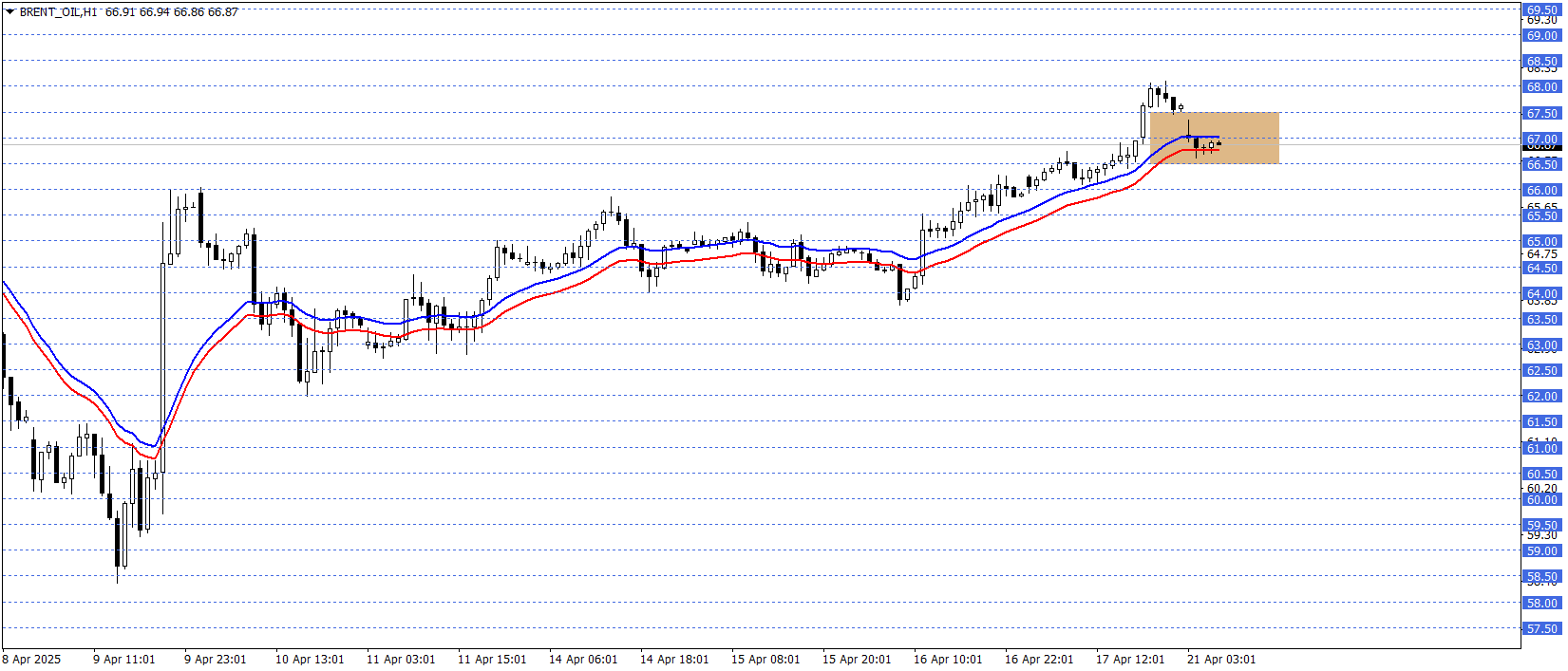Click the 60.50 price level label
The height and width of the screenshot is (671, 1568).
(1542, 474)
